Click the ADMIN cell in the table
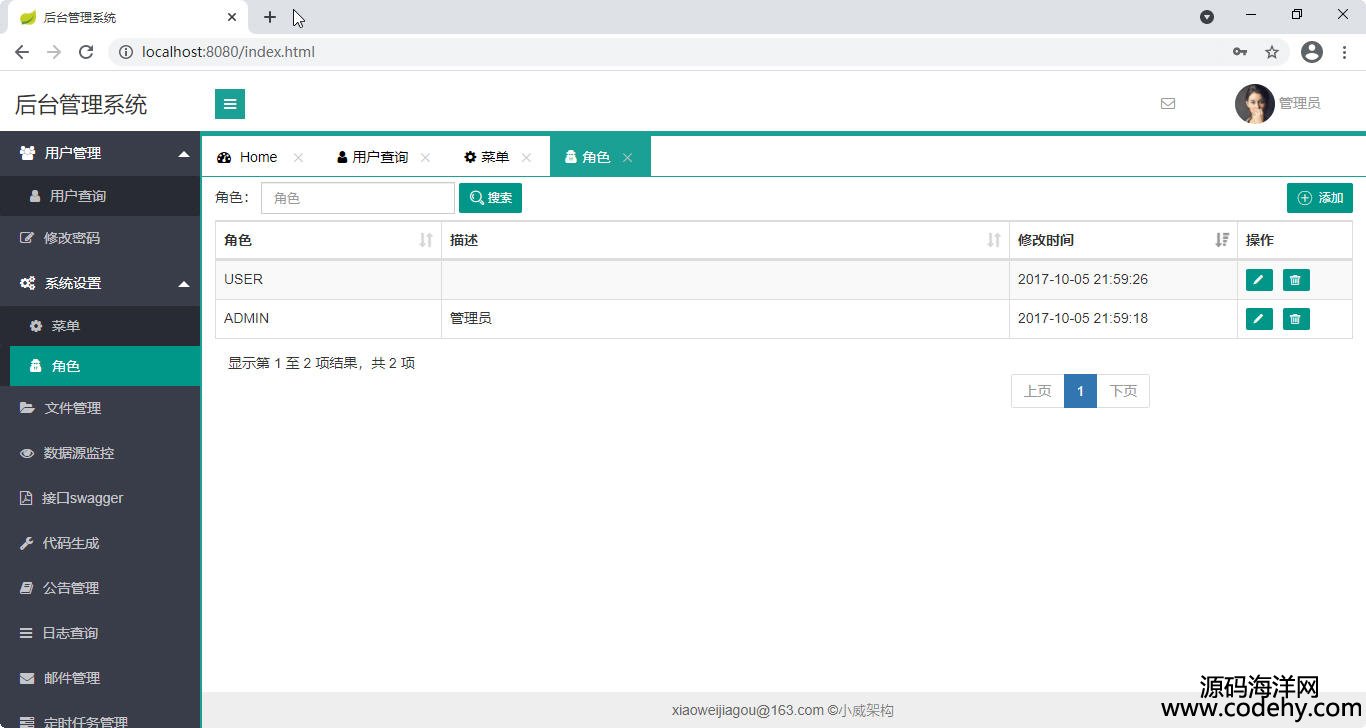 coord(328,319)
